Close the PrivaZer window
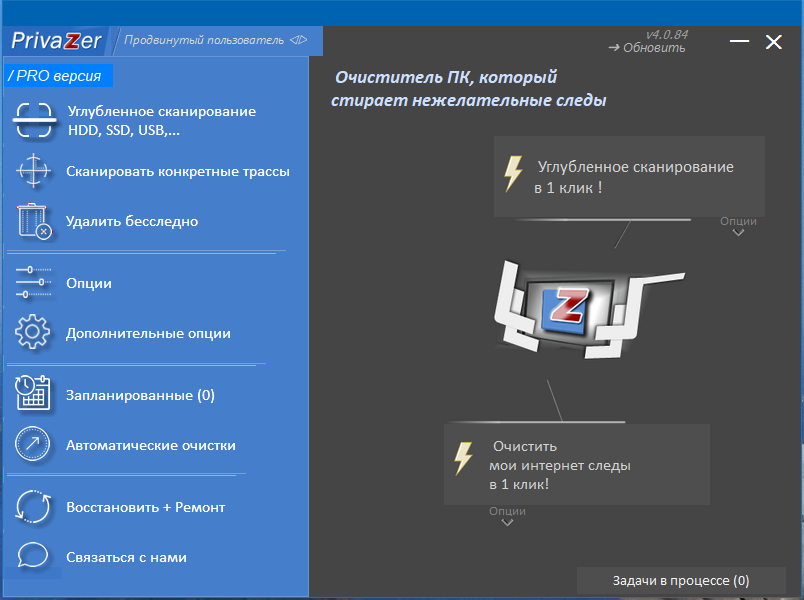This screenshot has height=600, width=804. tap(774, 42)
